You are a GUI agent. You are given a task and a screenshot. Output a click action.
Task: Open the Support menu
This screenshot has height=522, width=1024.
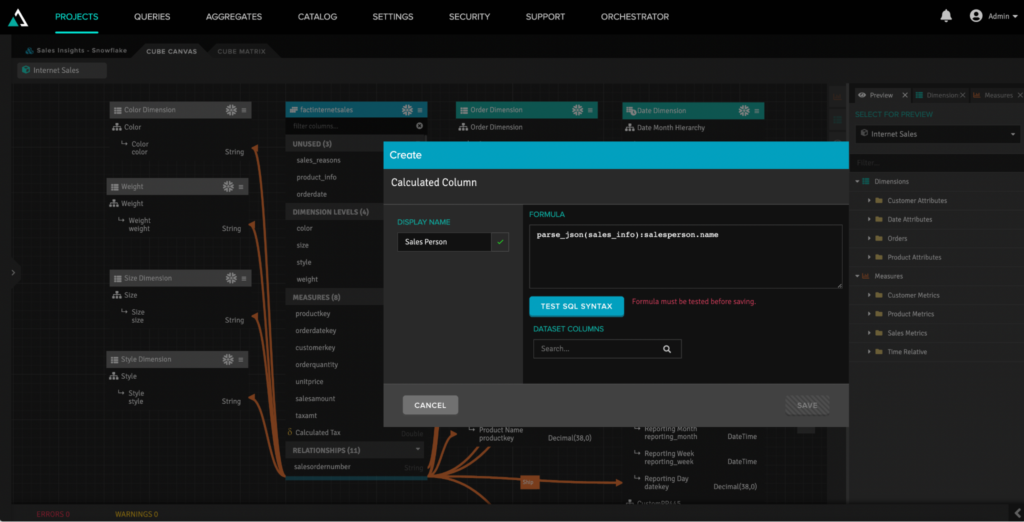[x=545, y=17]
